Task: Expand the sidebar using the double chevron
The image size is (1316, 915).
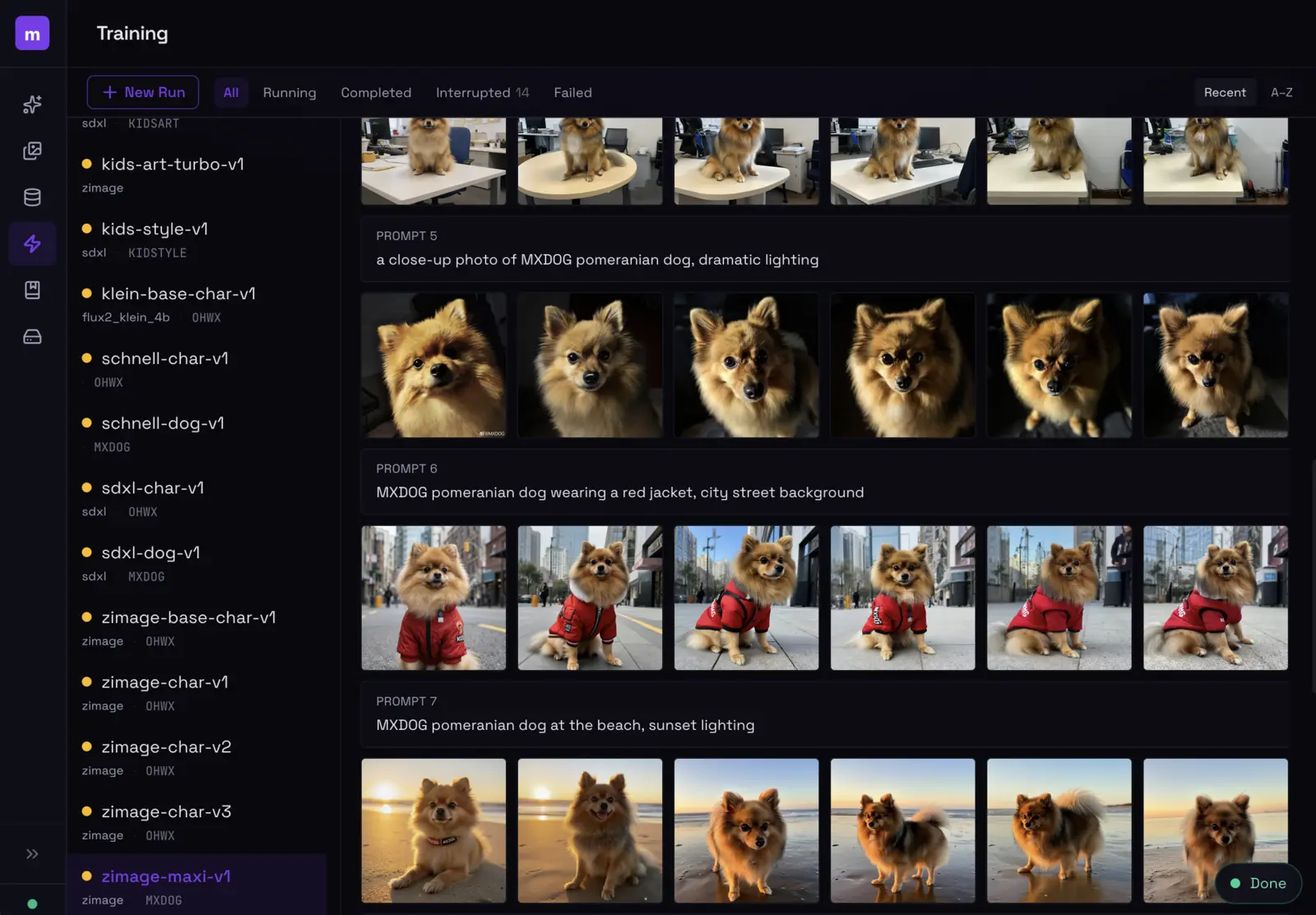Action: 32,854
